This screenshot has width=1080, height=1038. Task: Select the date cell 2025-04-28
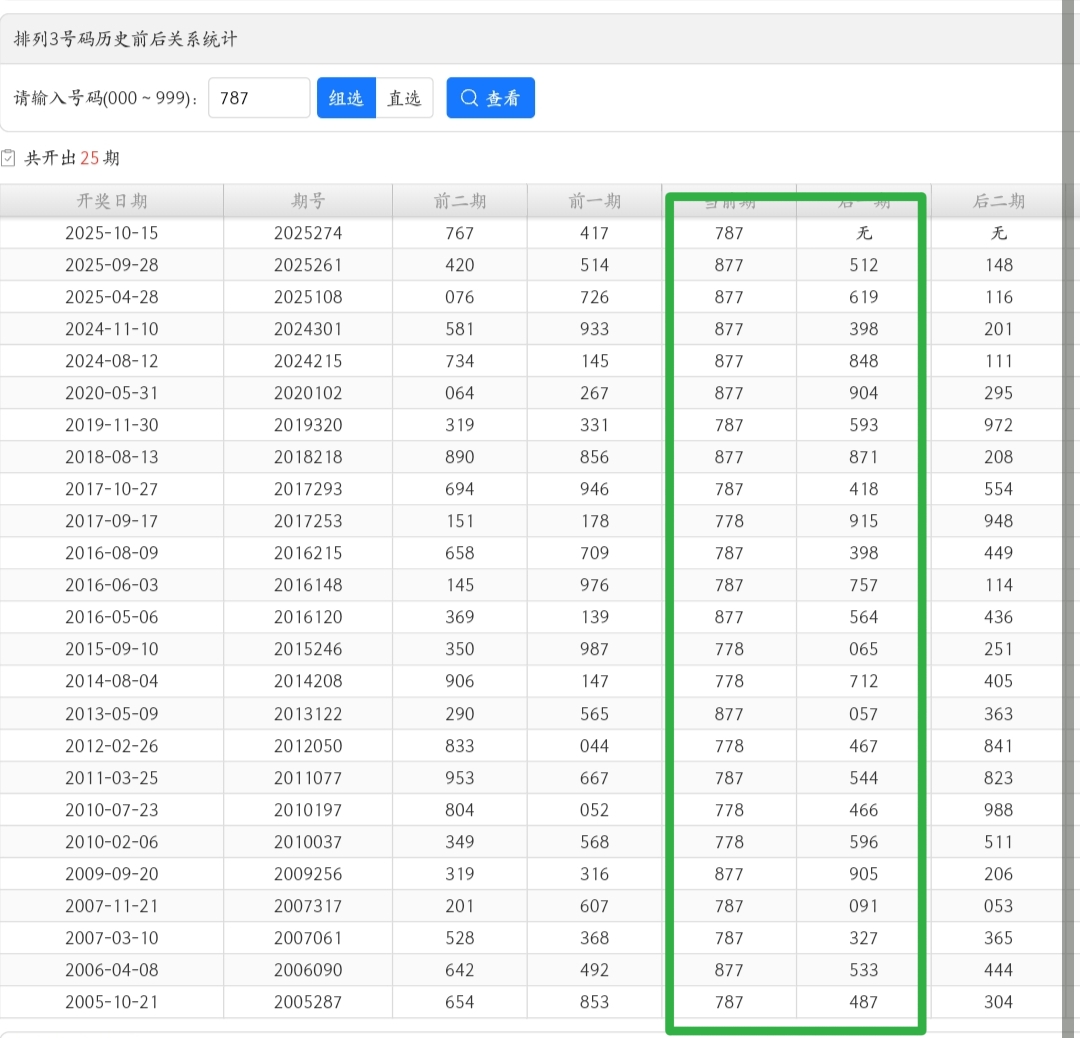pos(112,297)
